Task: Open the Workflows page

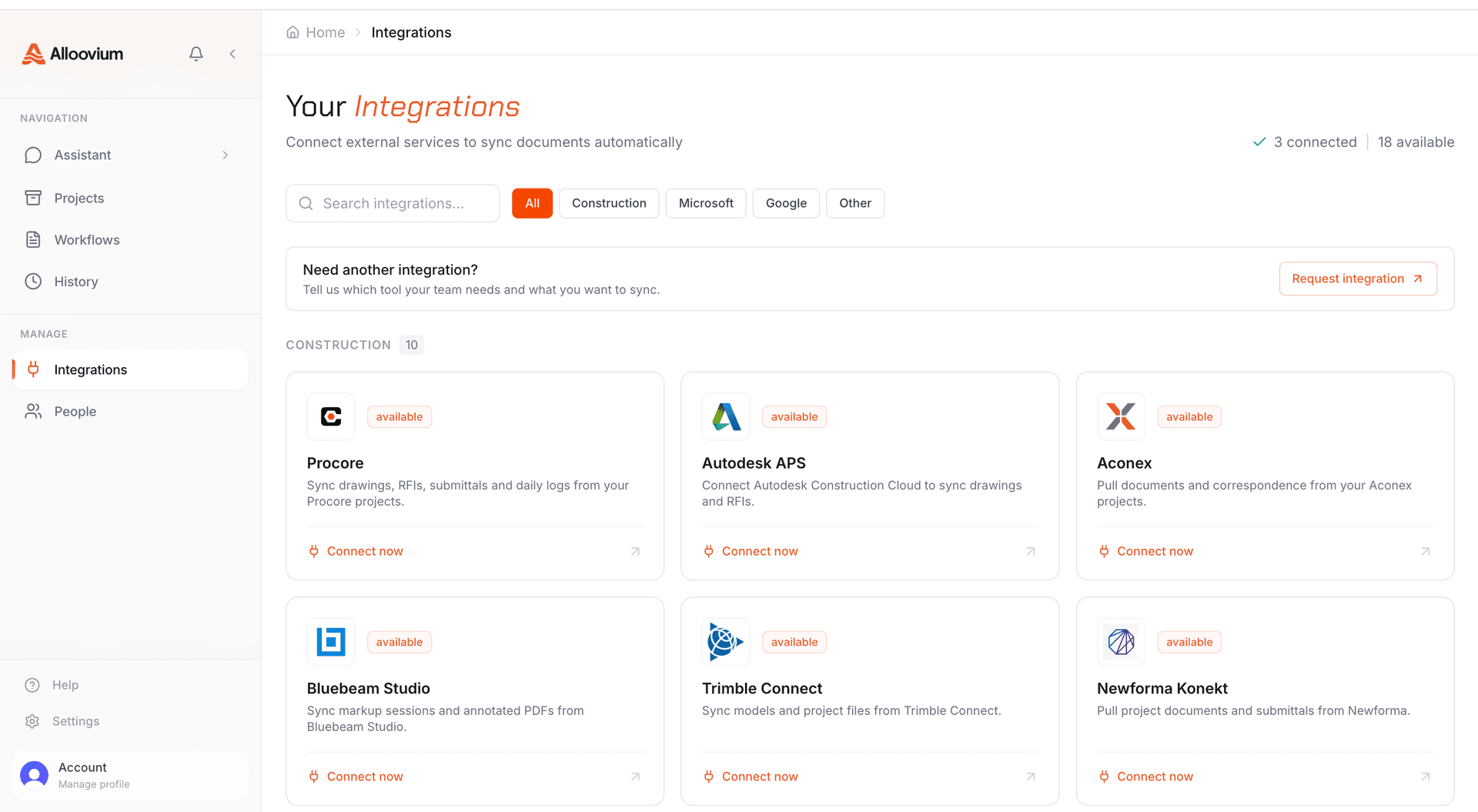Action: pyautogui.click(x=130, y=239)
